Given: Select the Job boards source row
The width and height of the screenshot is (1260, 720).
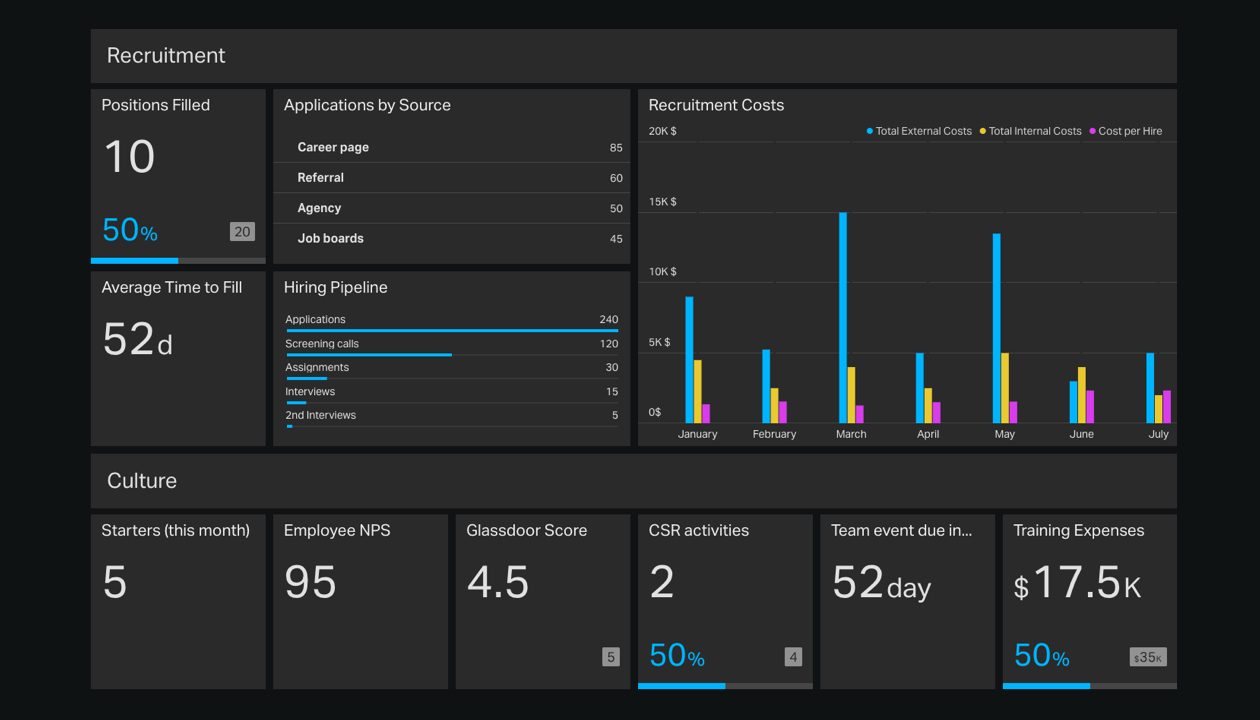Looking at the screenshot, I should pyautogui.click(x=451, y=238).
